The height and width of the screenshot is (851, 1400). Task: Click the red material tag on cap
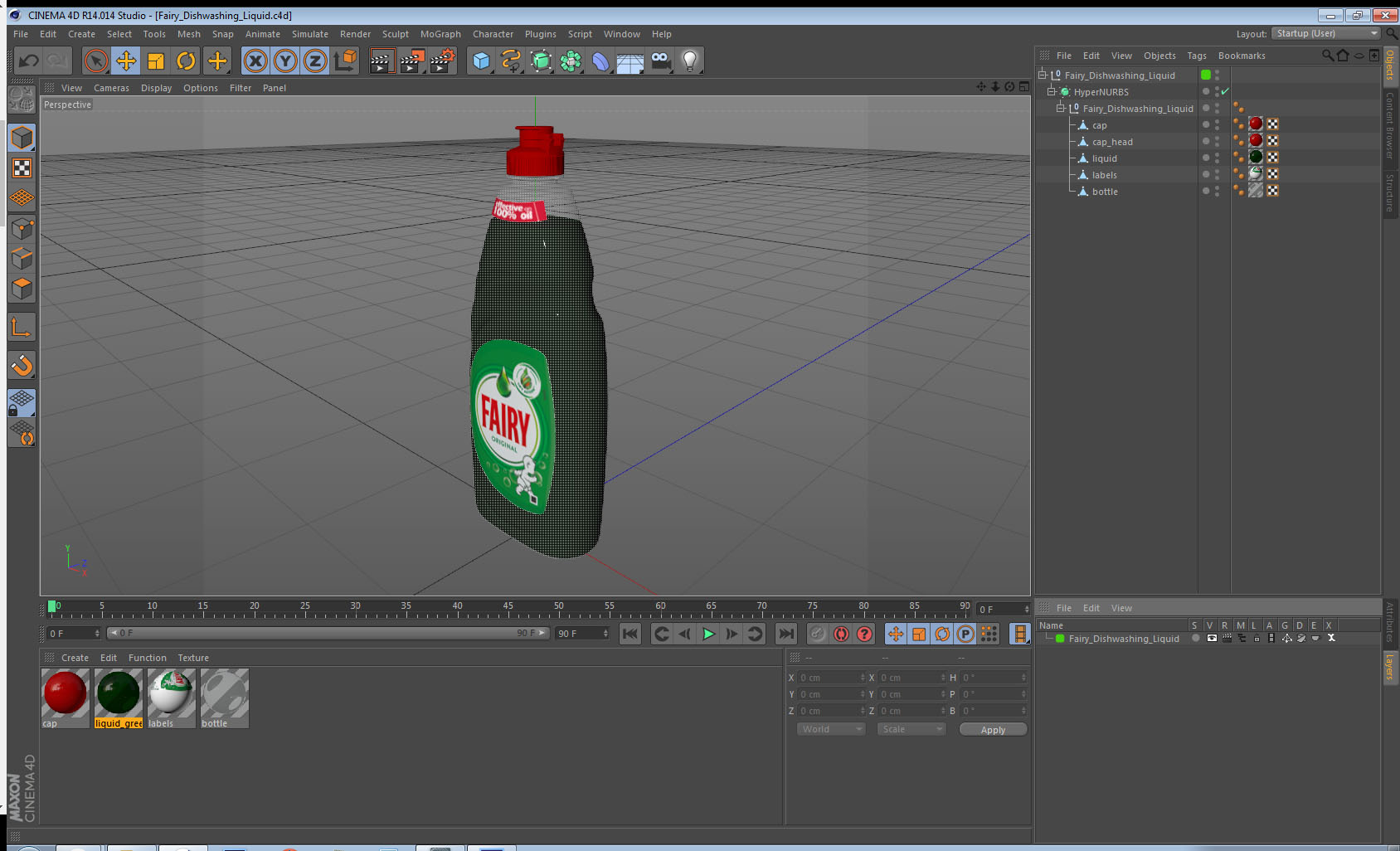tap(1256, 124)
